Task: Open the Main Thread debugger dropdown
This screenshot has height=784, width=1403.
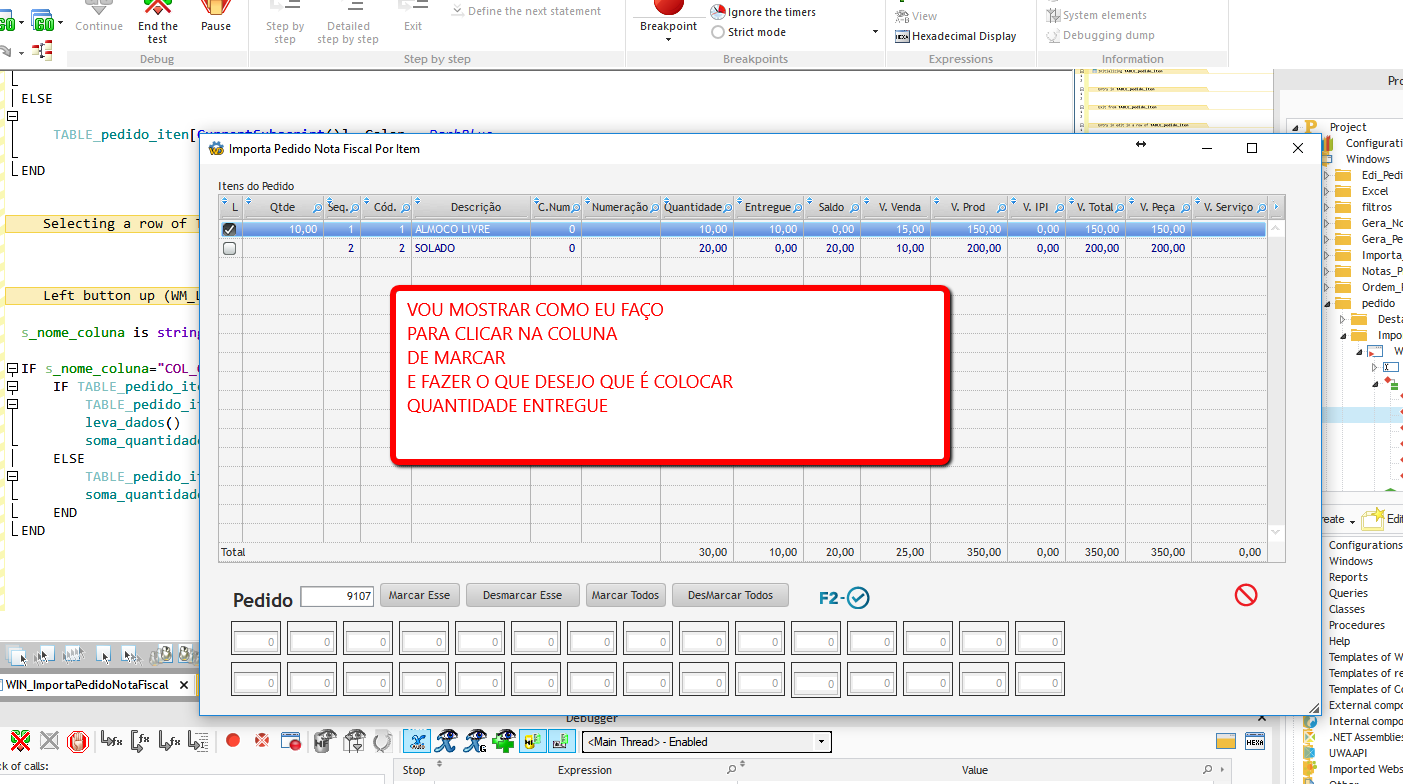Action: click(822, 742)
